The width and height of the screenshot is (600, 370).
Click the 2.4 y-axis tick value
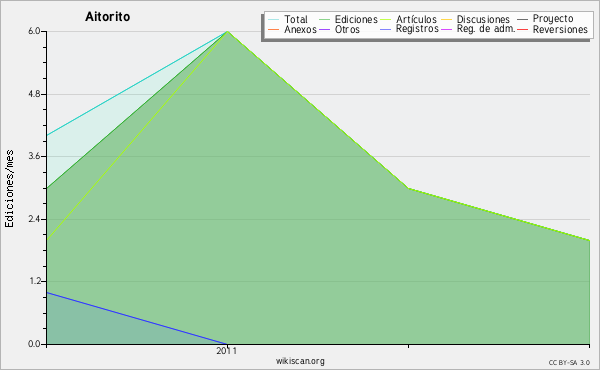(34, 219)
